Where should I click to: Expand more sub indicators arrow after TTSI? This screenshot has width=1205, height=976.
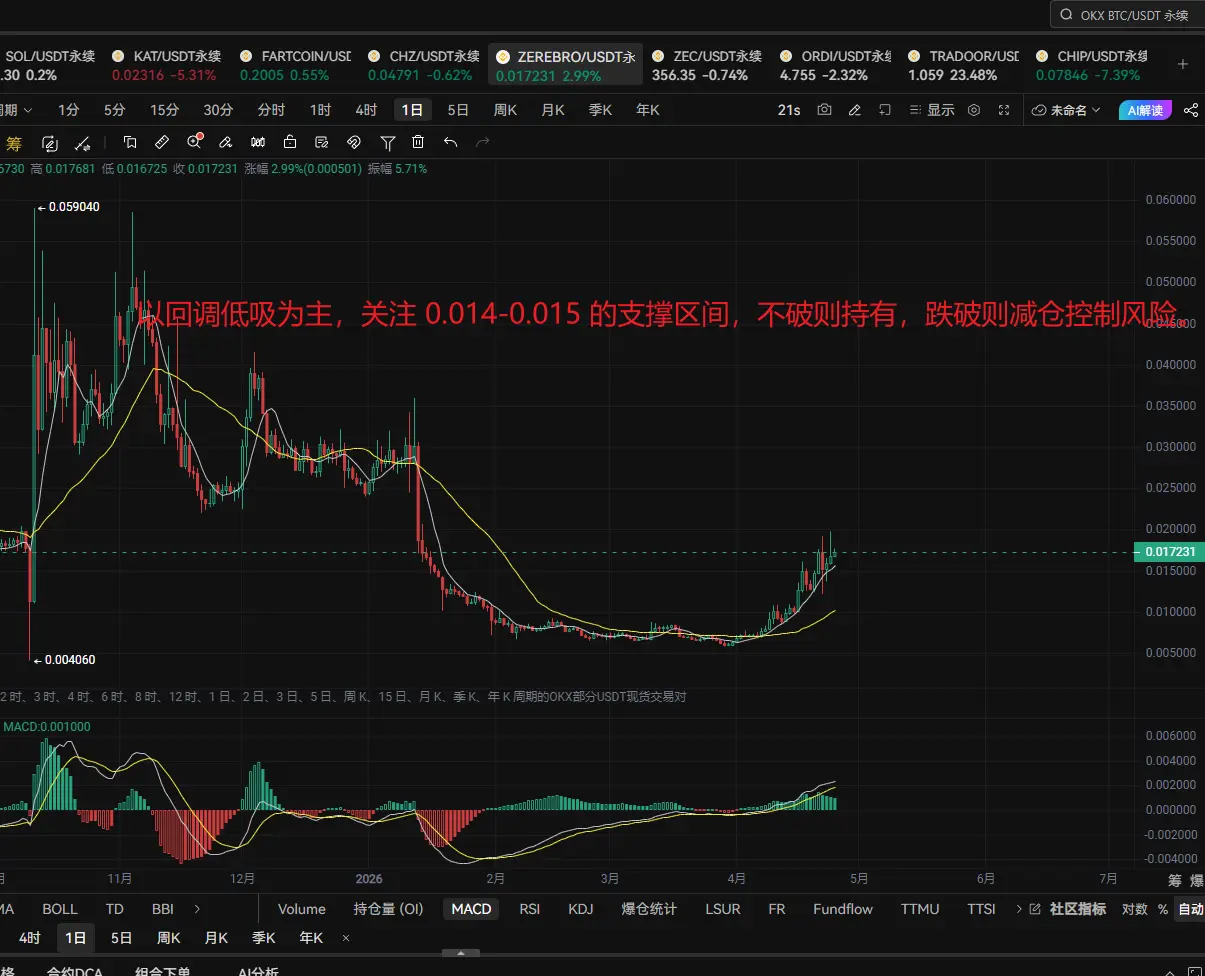1018,909
